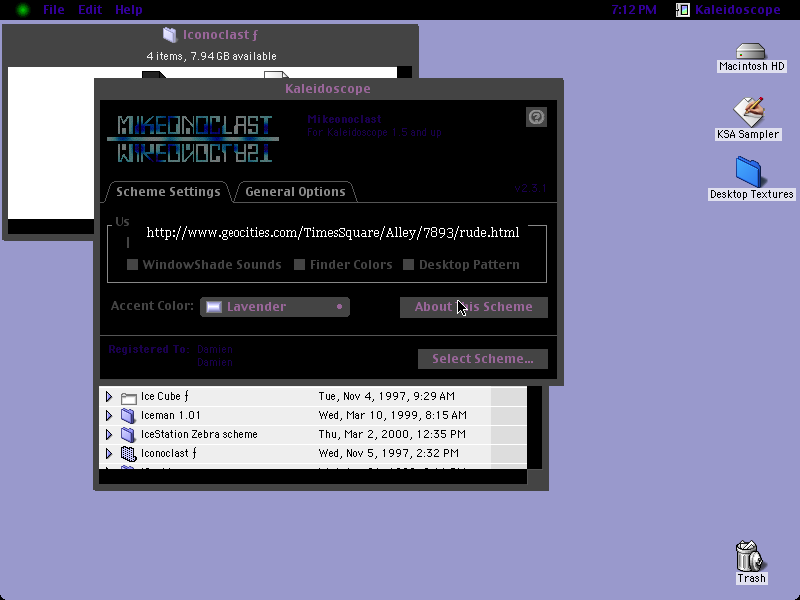Select the KSA Sampler desktop icon

pyautogui.click(x=748, y=111)
